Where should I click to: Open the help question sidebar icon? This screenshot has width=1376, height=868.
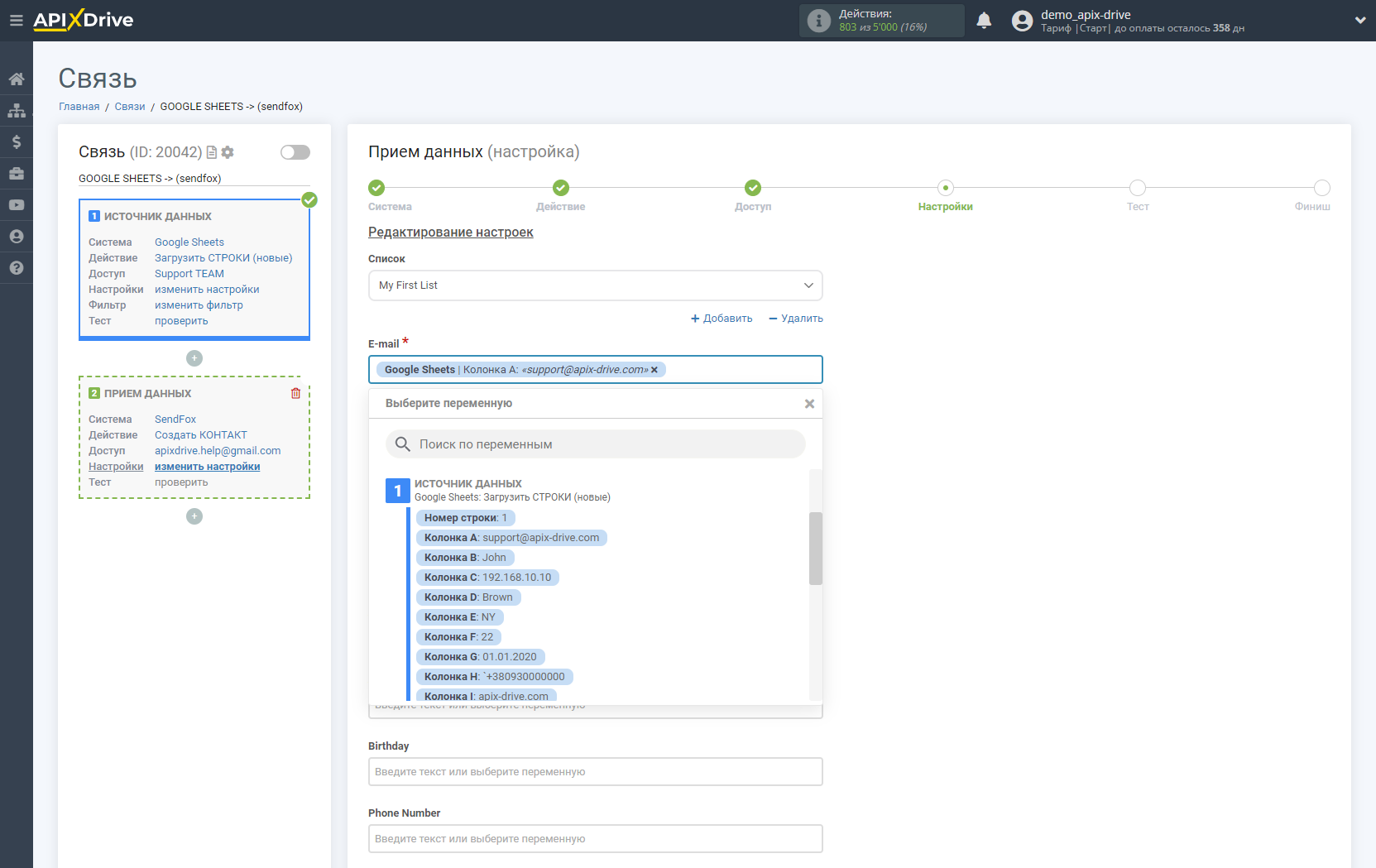[17, 268]
